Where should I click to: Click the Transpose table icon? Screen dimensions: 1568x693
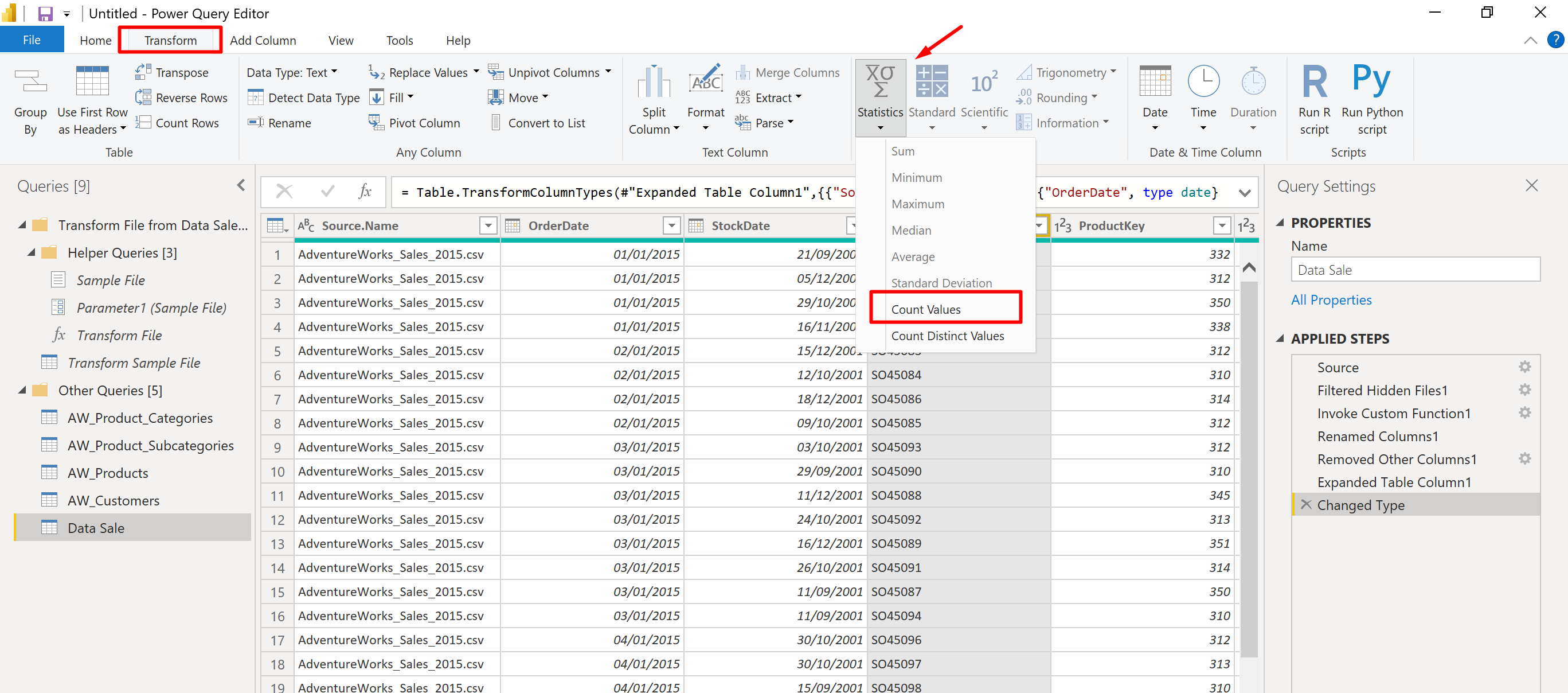click(143, 72)
